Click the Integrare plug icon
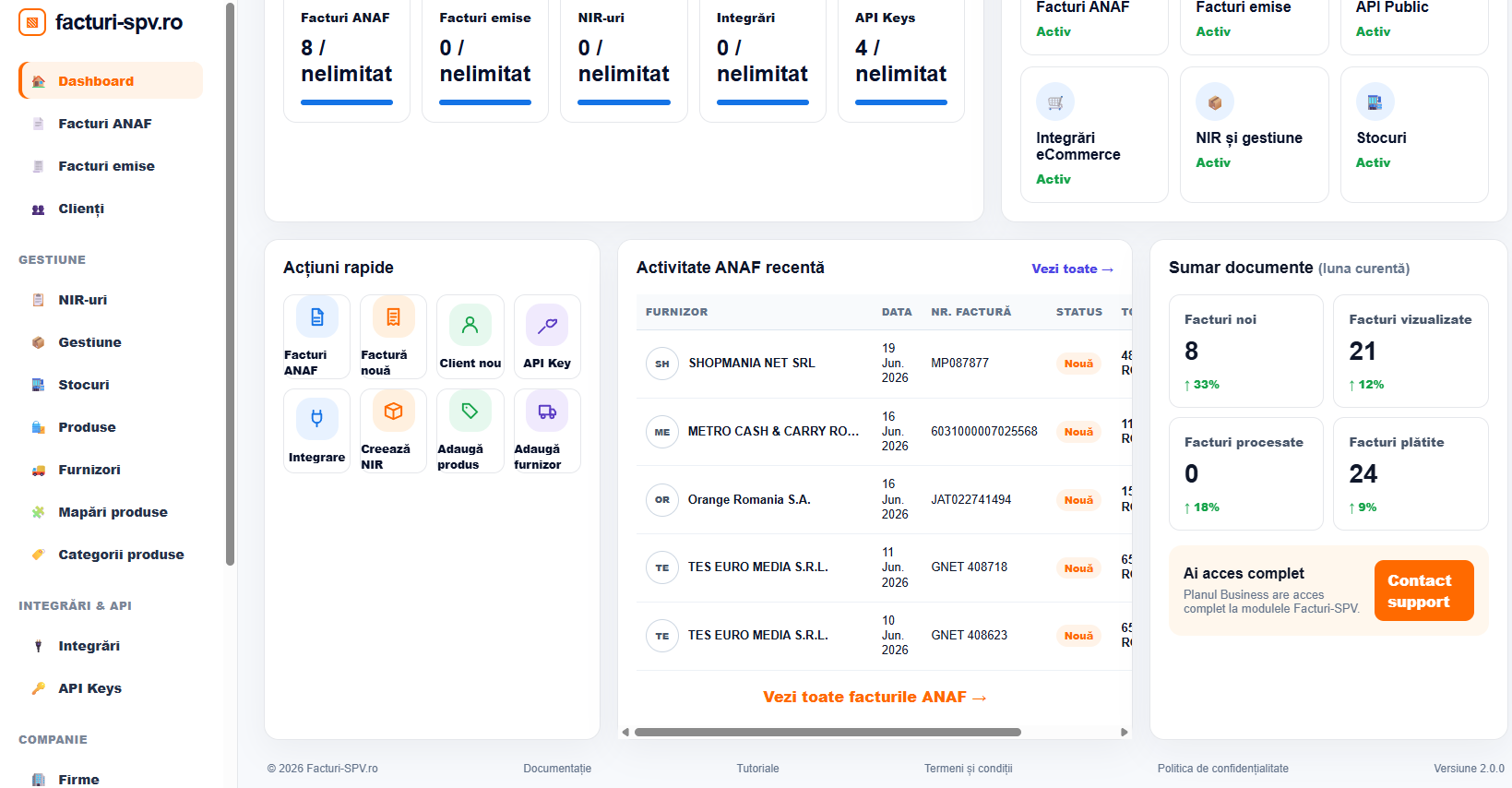 (x=316, y=418)
